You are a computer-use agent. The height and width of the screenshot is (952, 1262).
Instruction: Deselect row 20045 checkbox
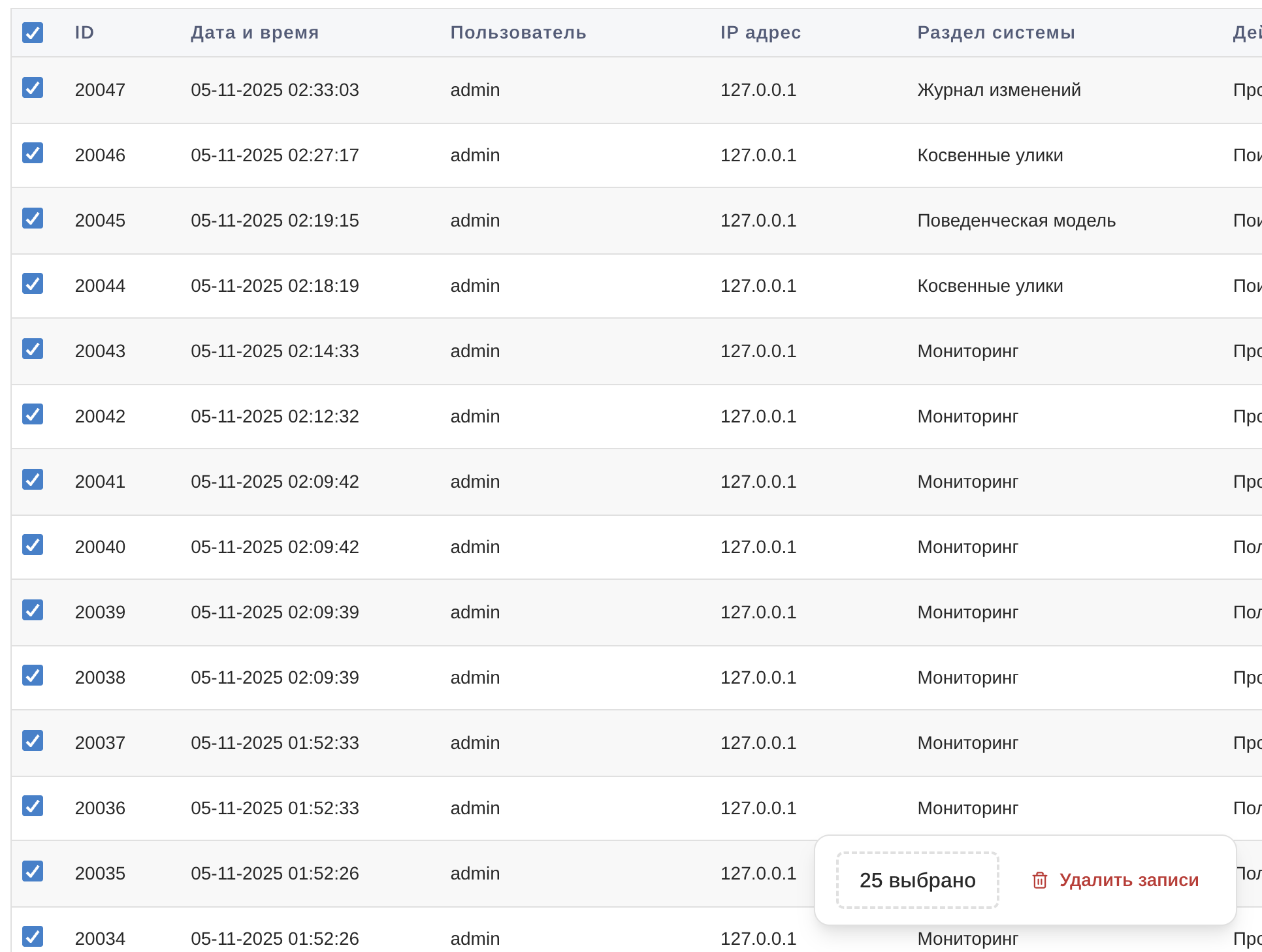point(33,218)
